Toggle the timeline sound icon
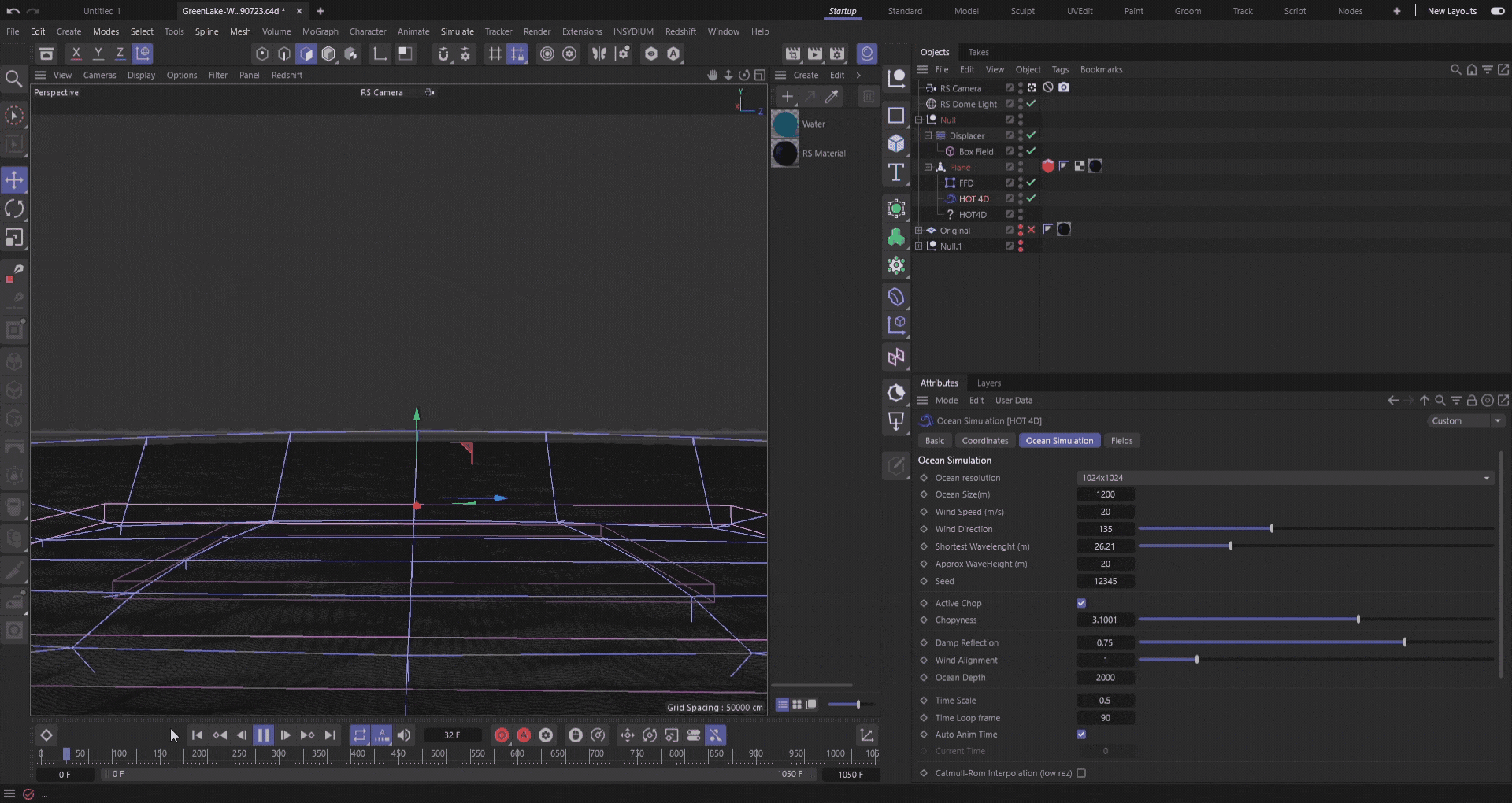This screenshot has width=1512, height=803. click(x=404, y=735)
